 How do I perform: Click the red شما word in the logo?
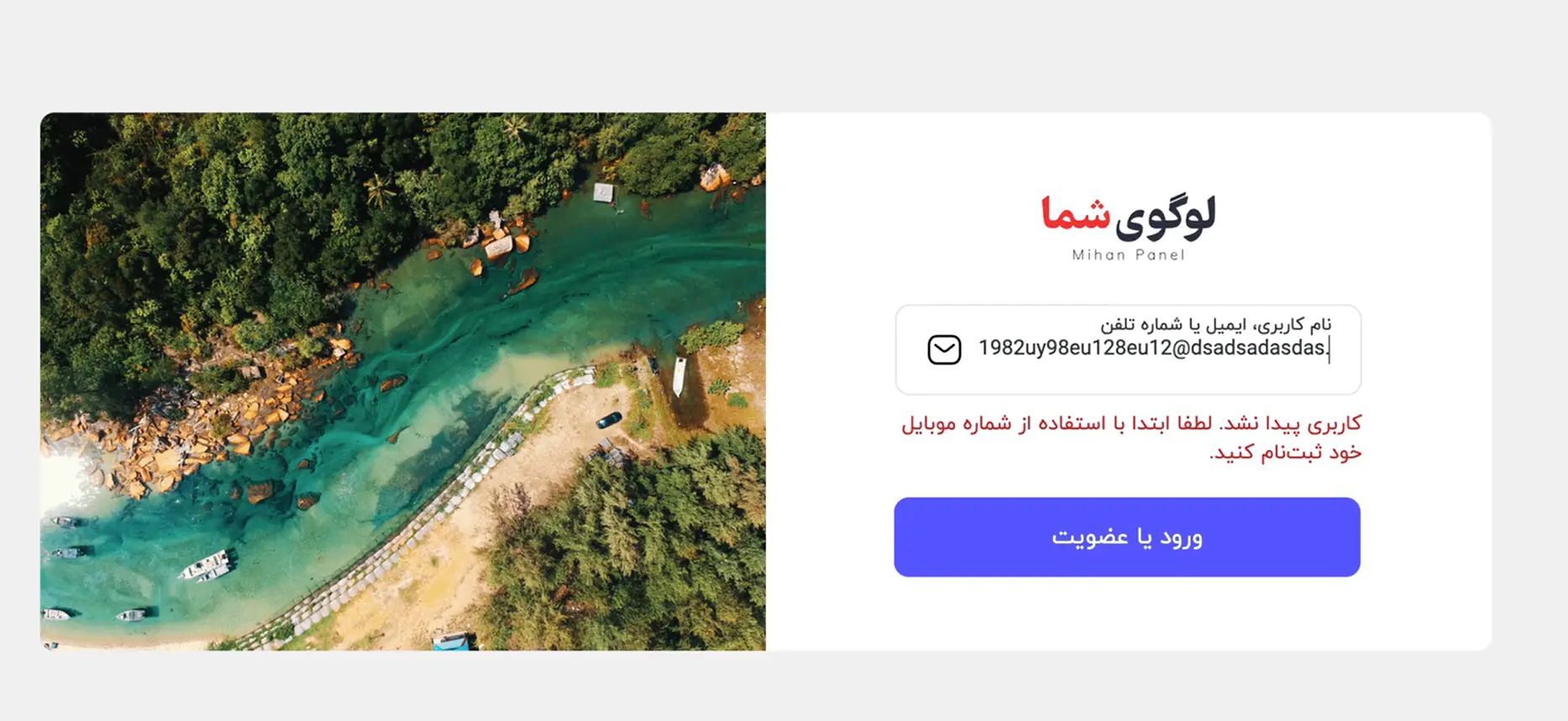click(1075, 214)
